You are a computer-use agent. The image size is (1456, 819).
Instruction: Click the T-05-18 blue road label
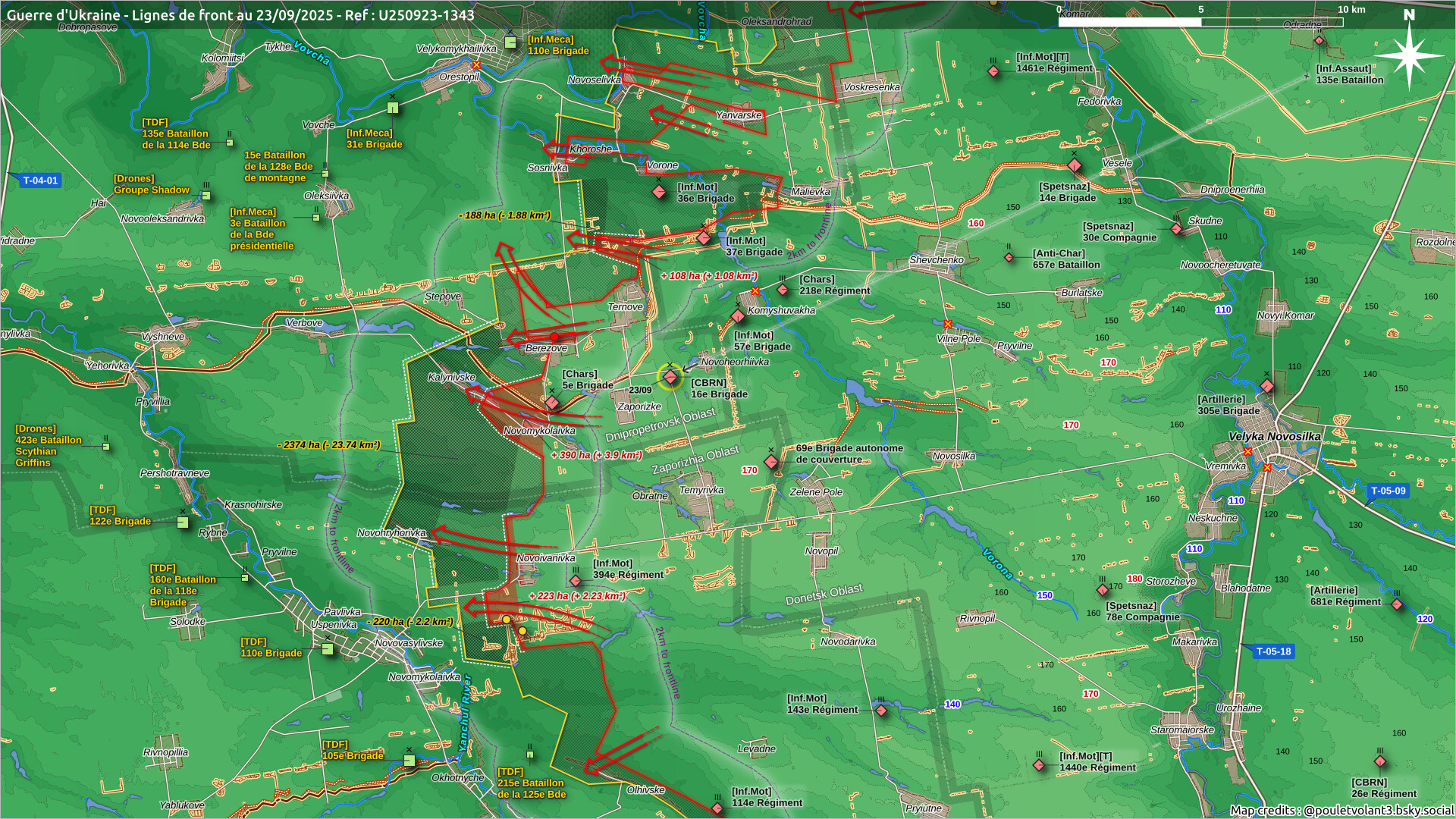pyautogui.click(x=1273, y=651)
